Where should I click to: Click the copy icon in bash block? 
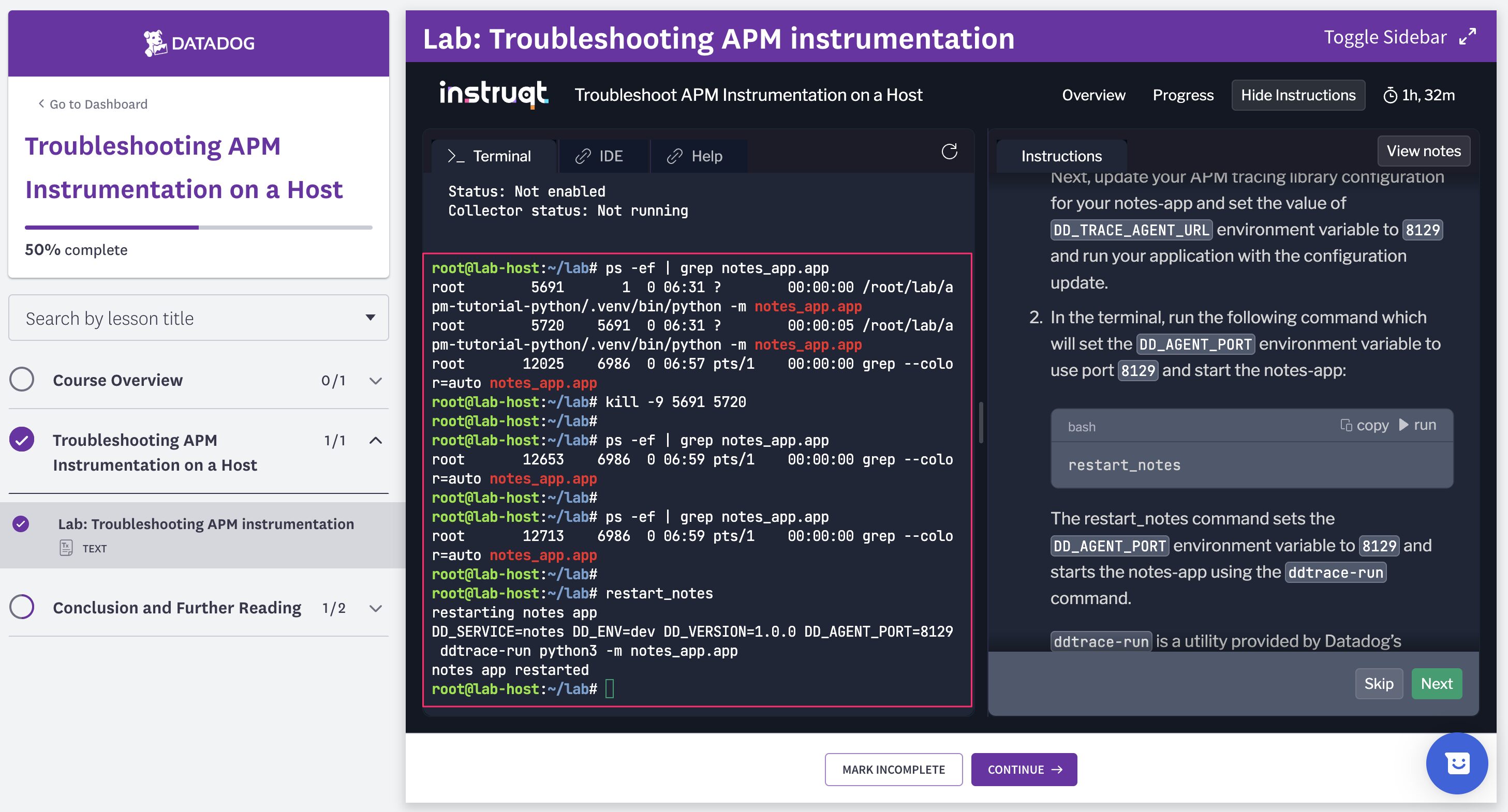(x=1346, y=425)
